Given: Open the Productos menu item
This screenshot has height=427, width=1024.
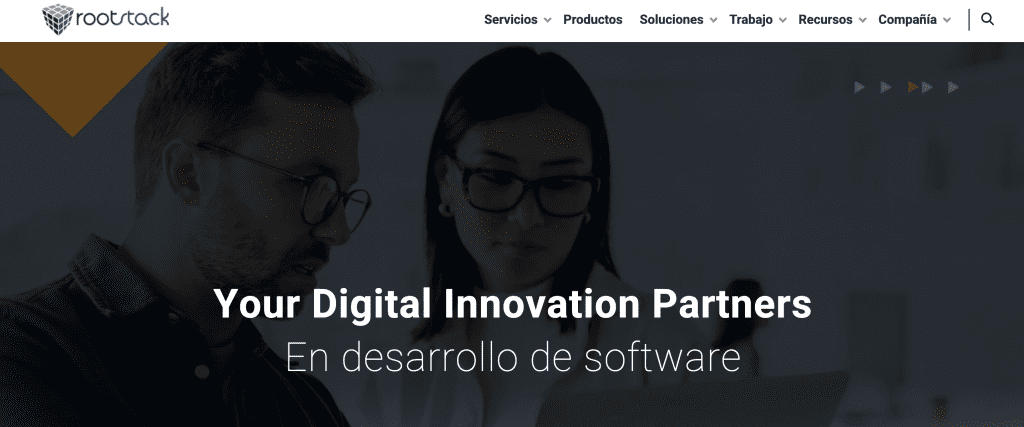Looking at the screenshot, I should [593, 20].
